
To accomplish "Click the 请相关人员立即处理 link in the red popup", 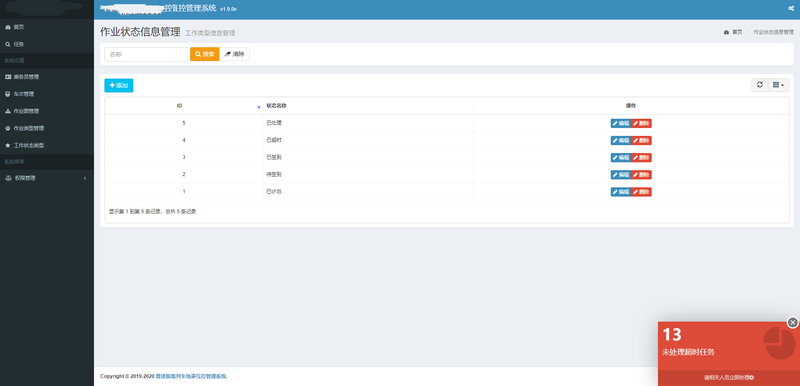I will tap(729, 378).
